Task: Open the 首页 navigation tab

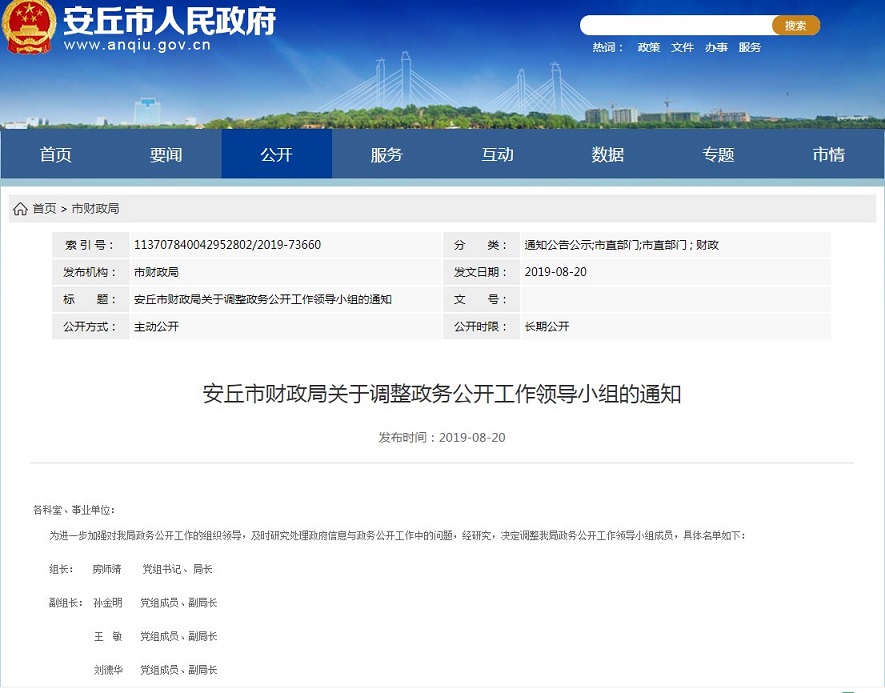Action: 56,154
